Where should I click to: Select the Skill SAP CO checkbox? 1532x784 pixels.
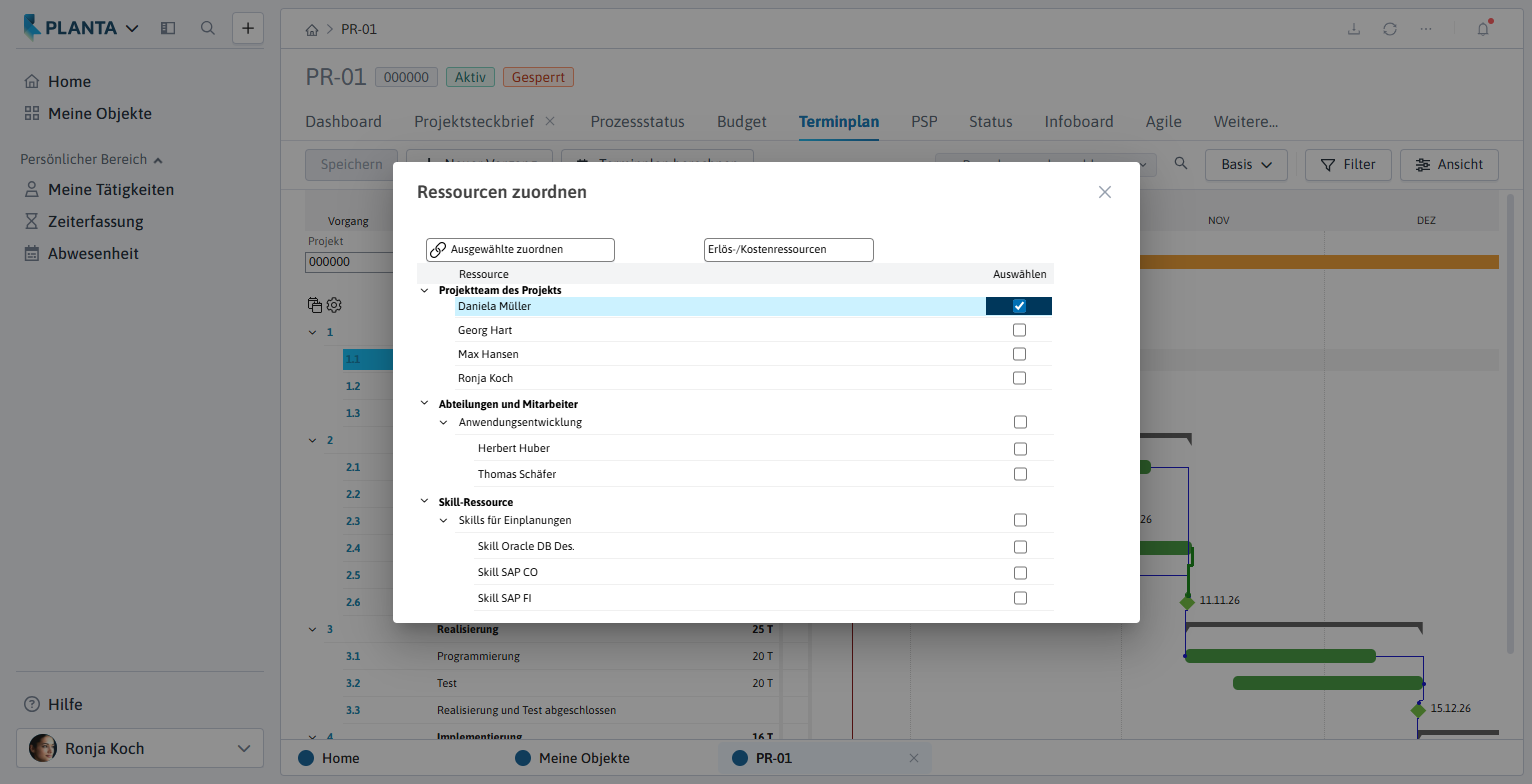click(1020, 573)
